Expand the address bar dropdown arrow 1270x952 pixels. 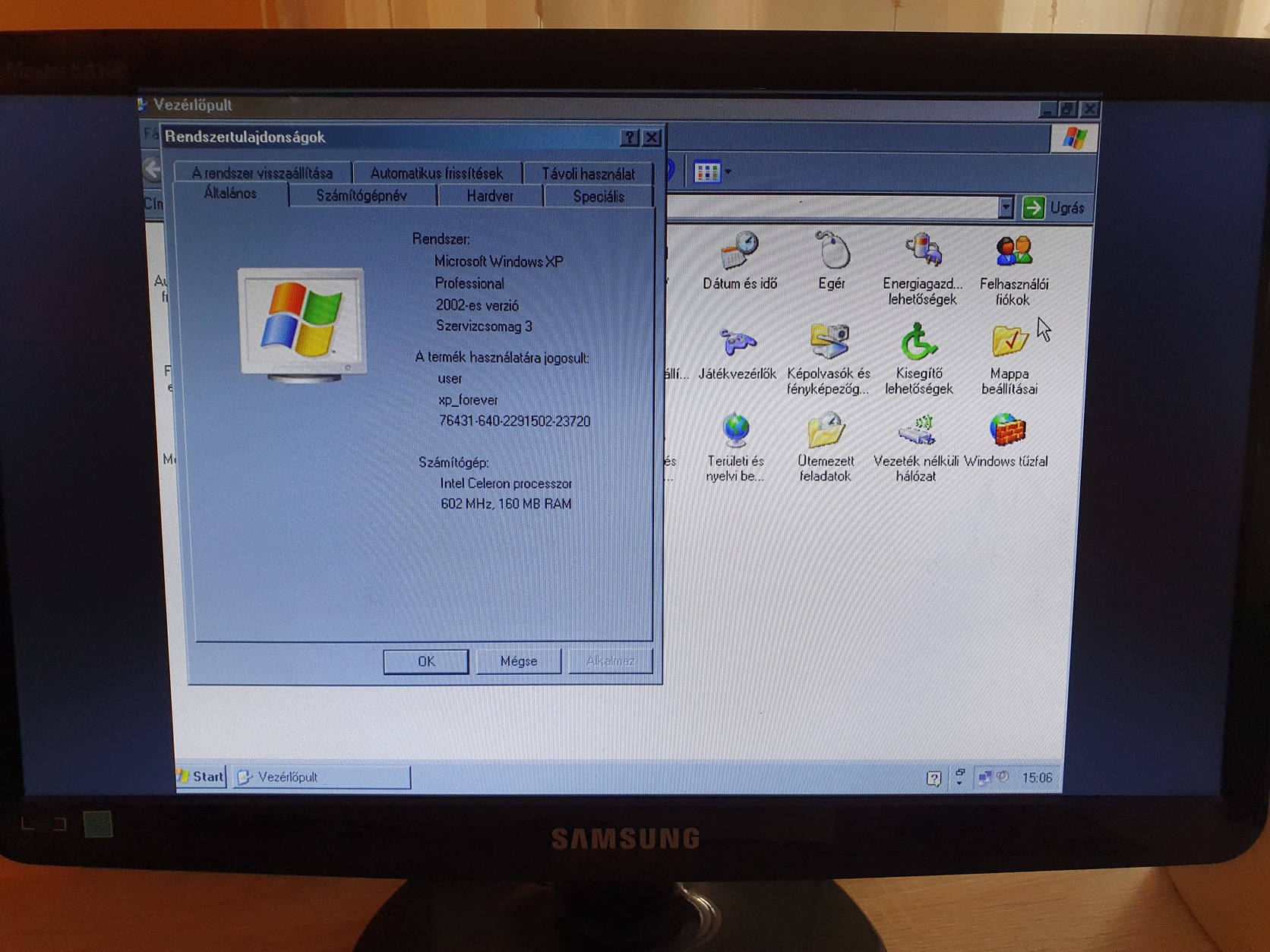click(1006, 207)
